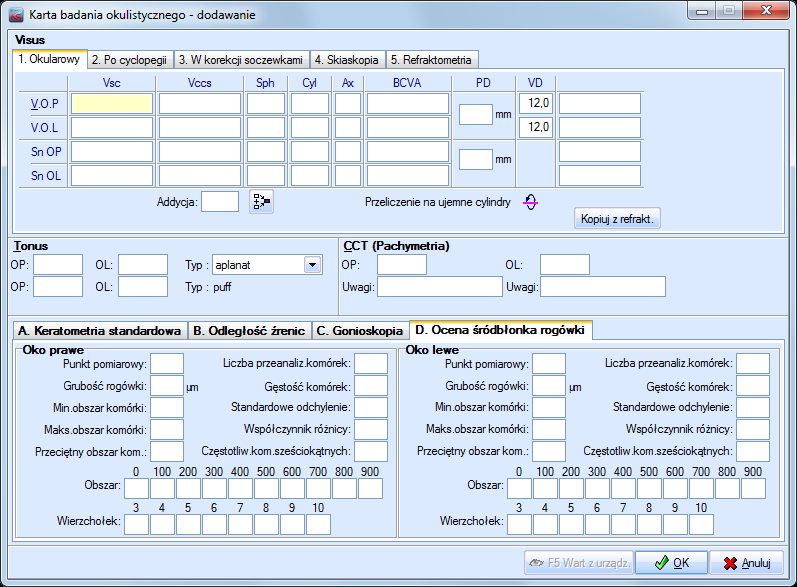Click the CCT OL pachymetry field
Image resolution: width=797 pixels, height=587 pixels.
pos(565,265)
